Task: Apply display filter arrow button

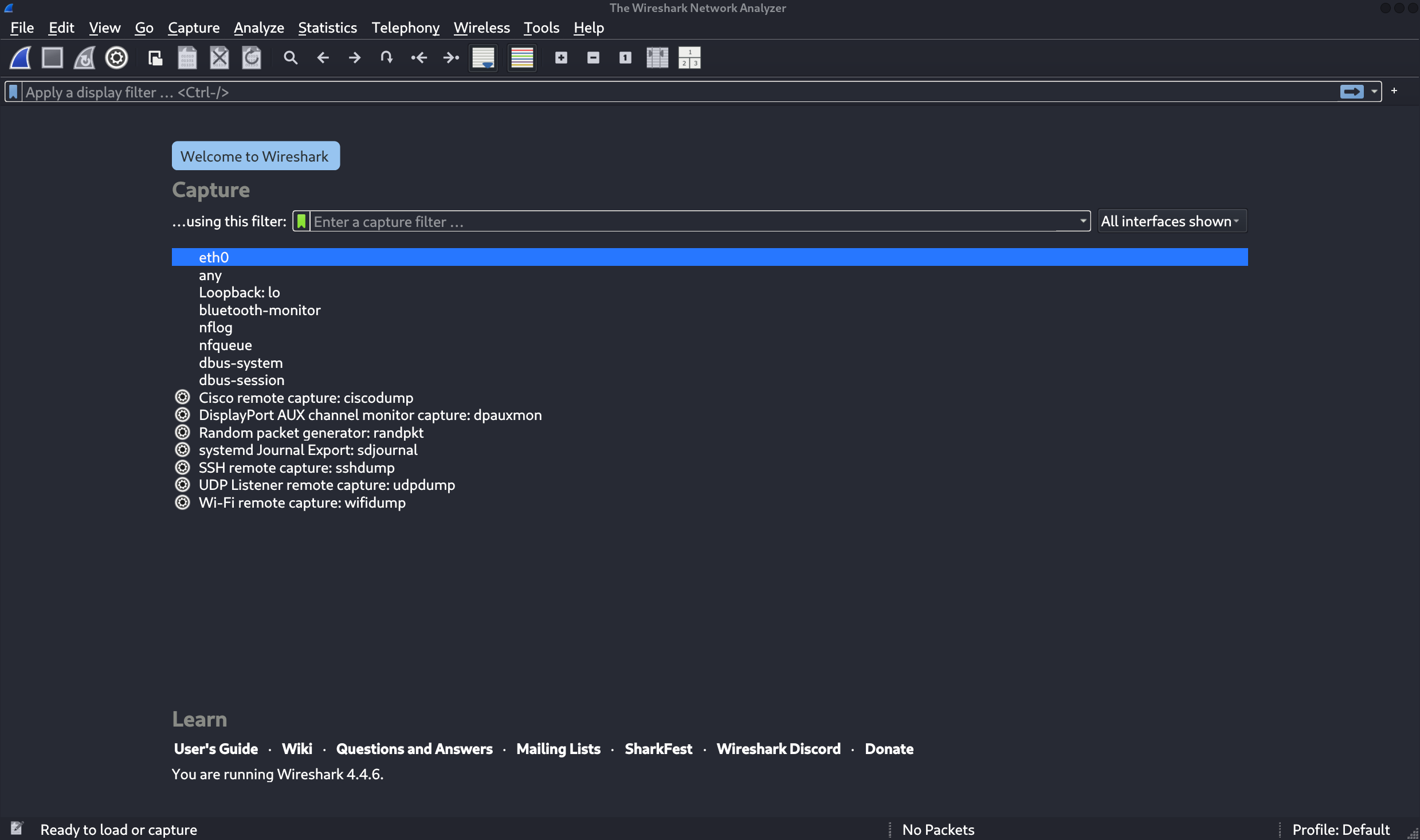Action: (x=1352, y=92)
